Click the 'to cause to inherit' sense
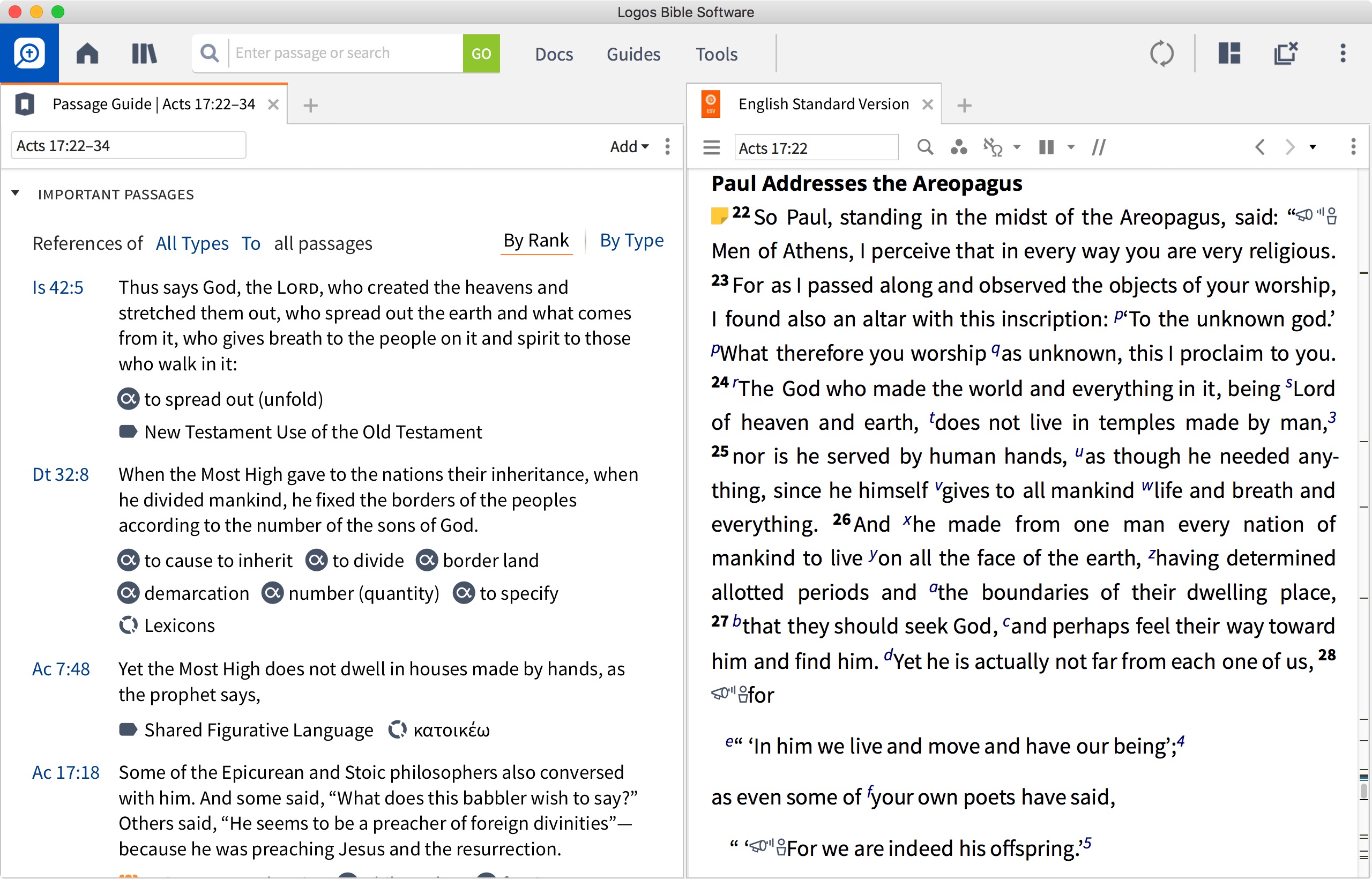The image size is (1372, 879). (x=218, y=561)
